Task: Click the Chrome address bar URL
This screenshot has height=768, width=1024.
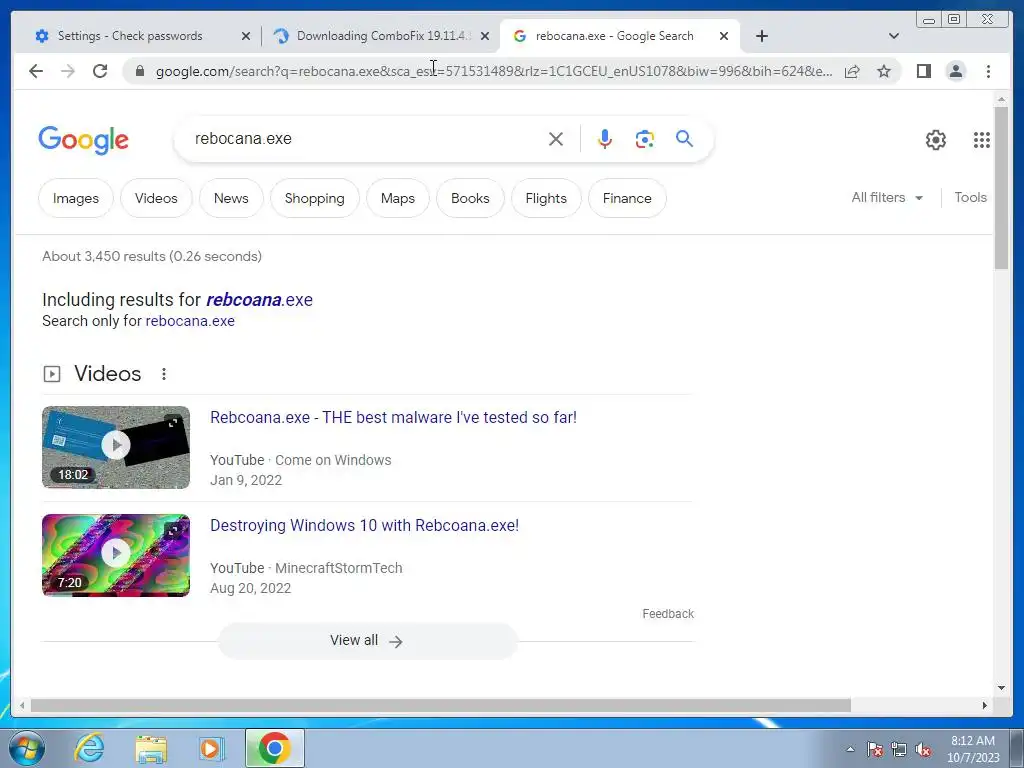Action: coord(494,71)
